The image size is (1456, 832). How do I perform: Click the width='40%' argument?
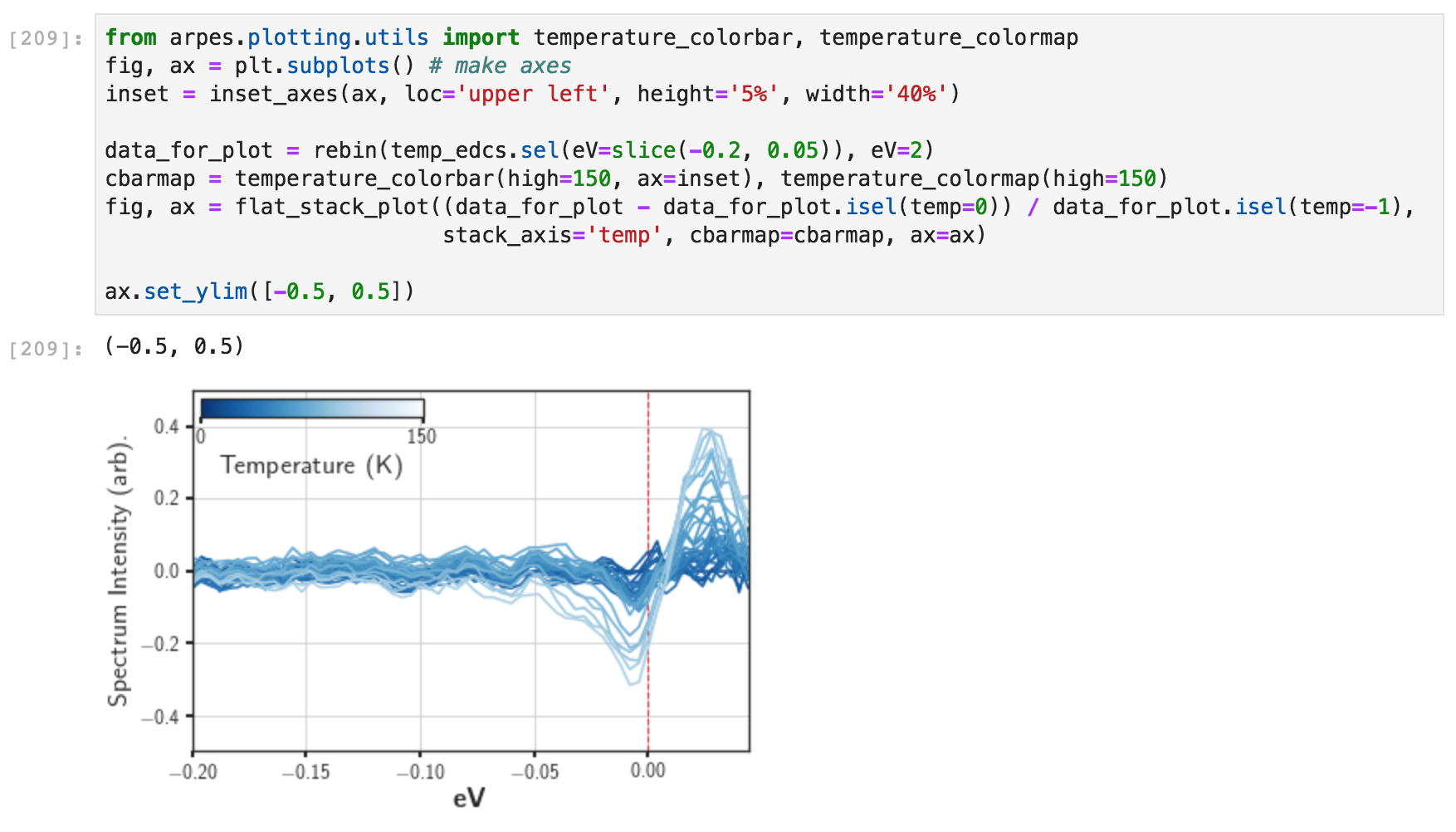pos(877,94)
